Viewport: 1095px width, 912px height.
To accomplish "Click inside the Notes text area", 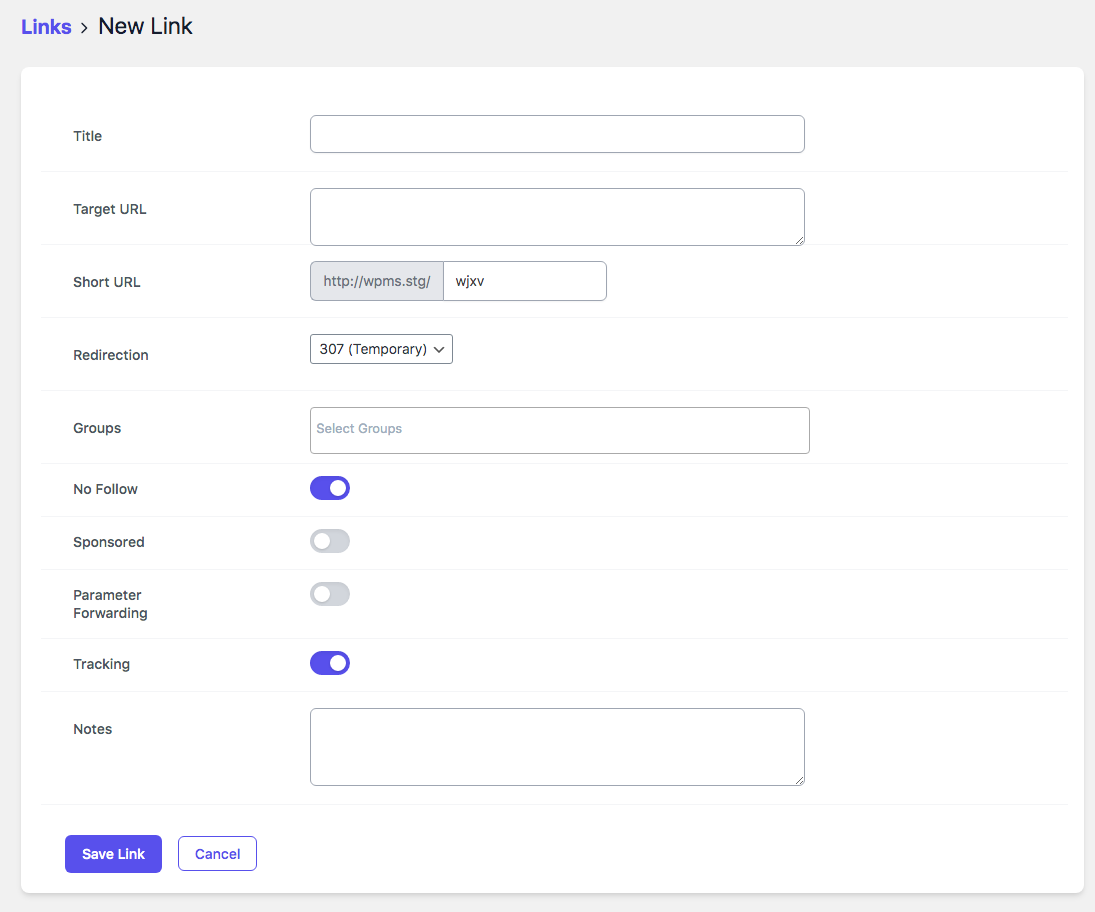I will (x=557, y=746).
